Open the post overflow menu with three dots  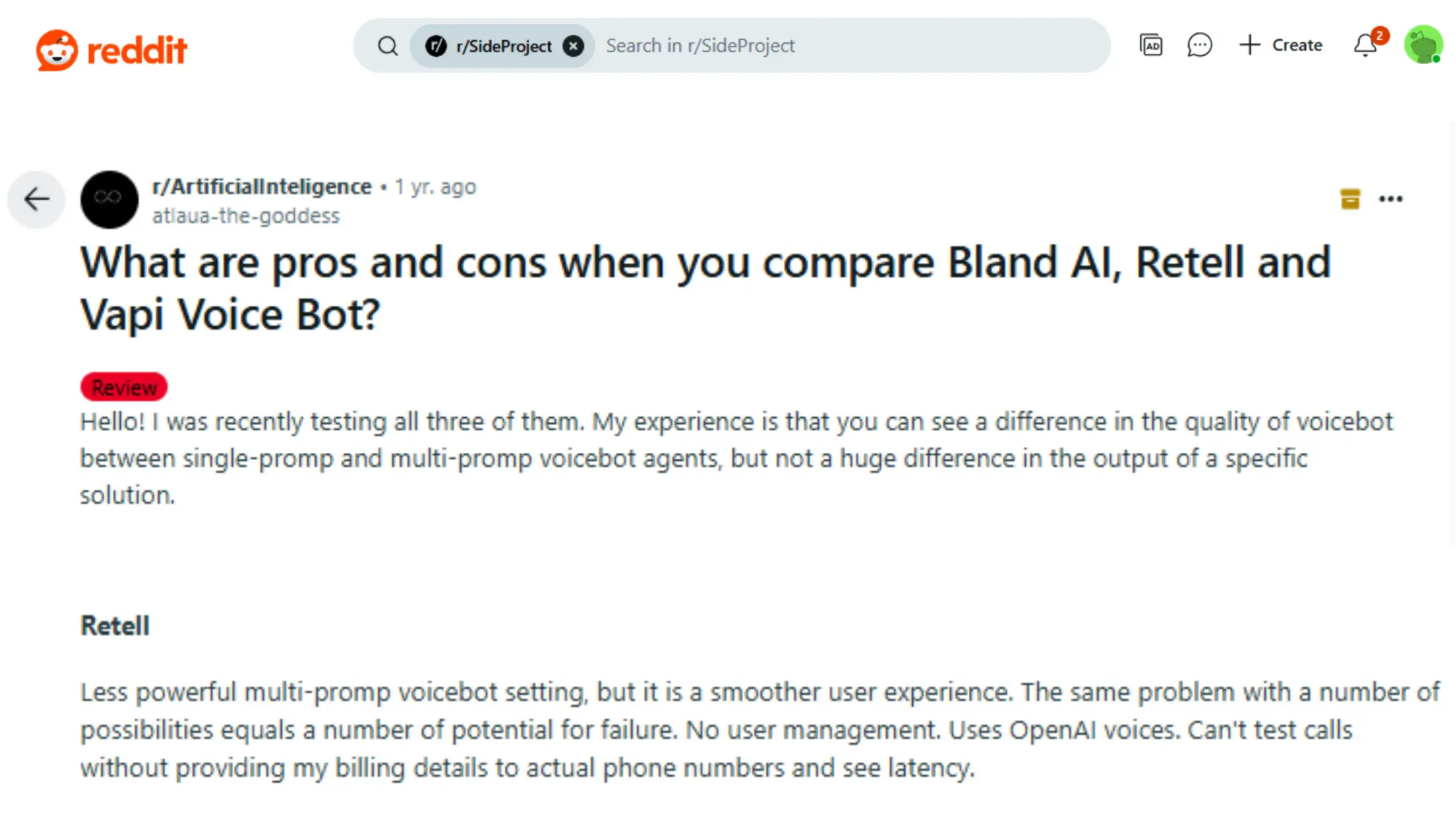pyautogui.click(x=1391, y=198)
